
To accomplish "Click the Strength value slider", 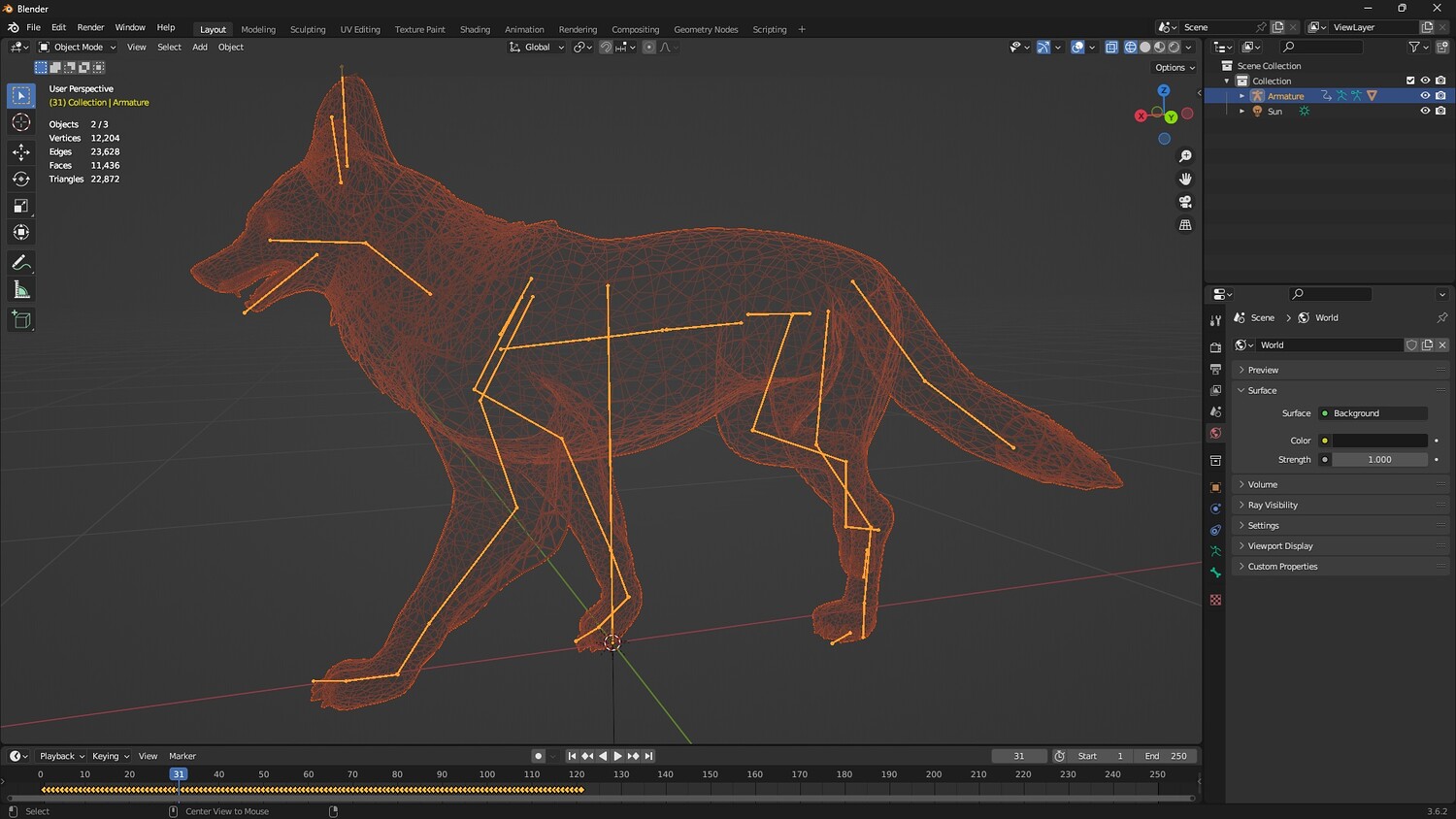I will tap(1379, 460).
